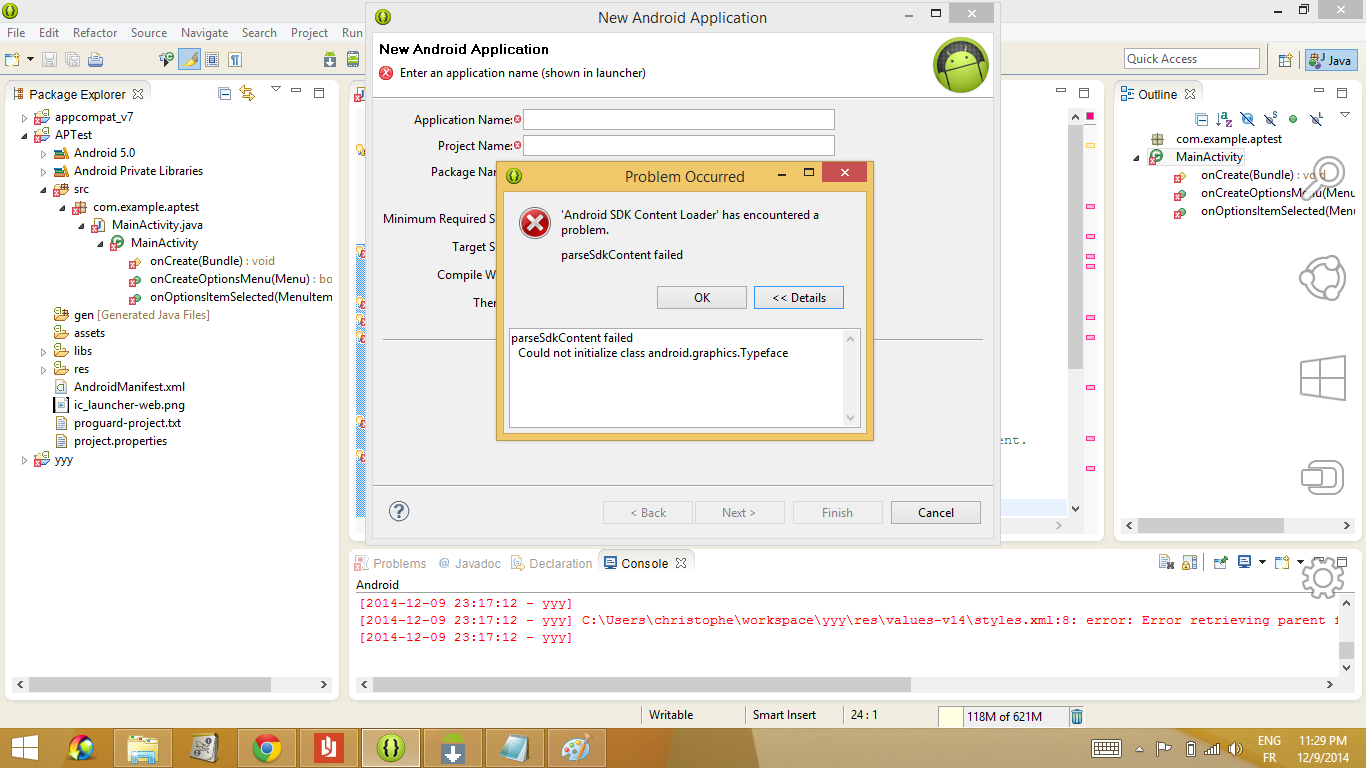Viewport: 1366px width, 768px height.
Task: Expand the appcompat_v7 project
Action: [x=25, y=117]
